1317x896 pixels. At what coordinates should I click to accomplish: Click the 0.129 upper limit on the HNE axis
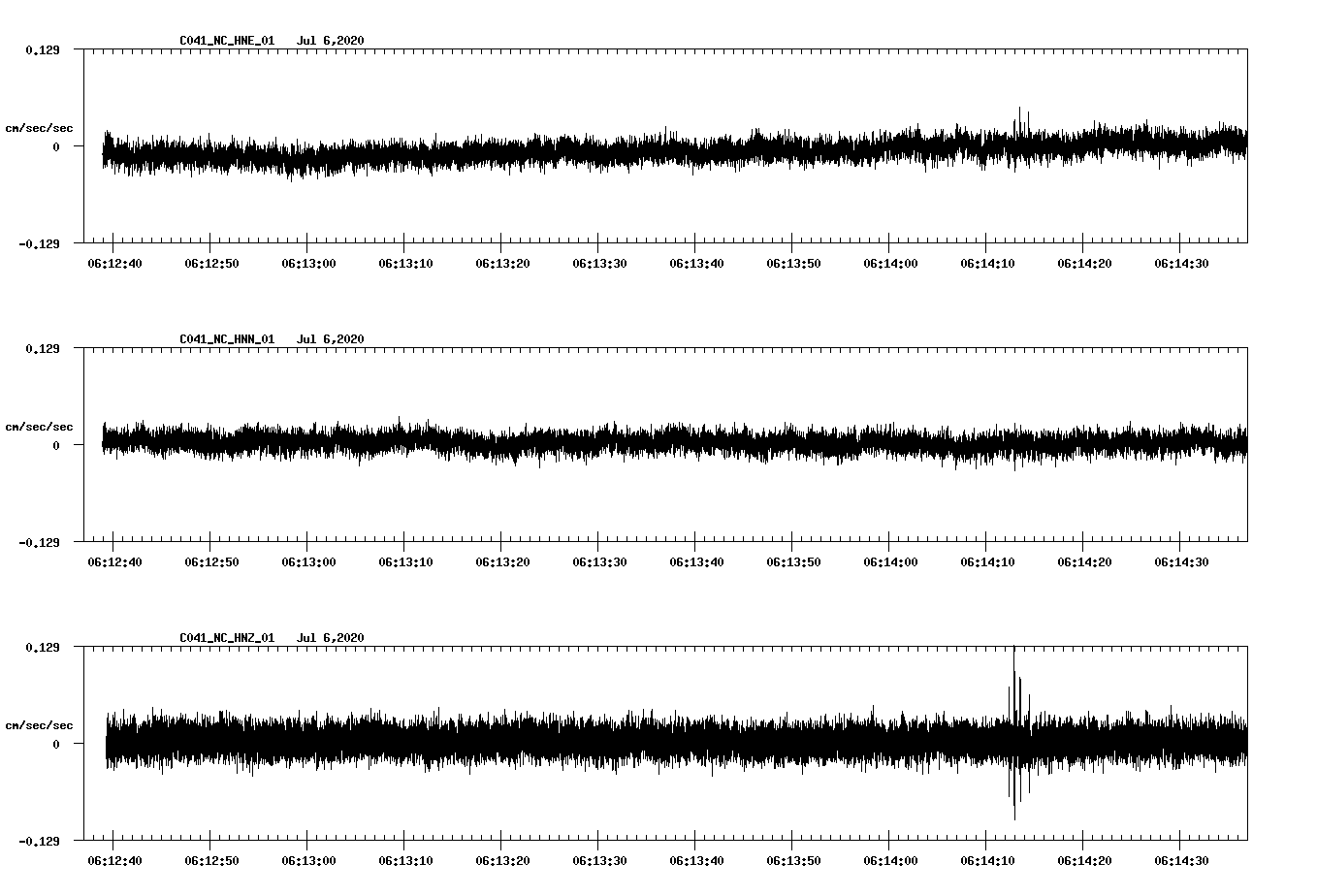43,49
